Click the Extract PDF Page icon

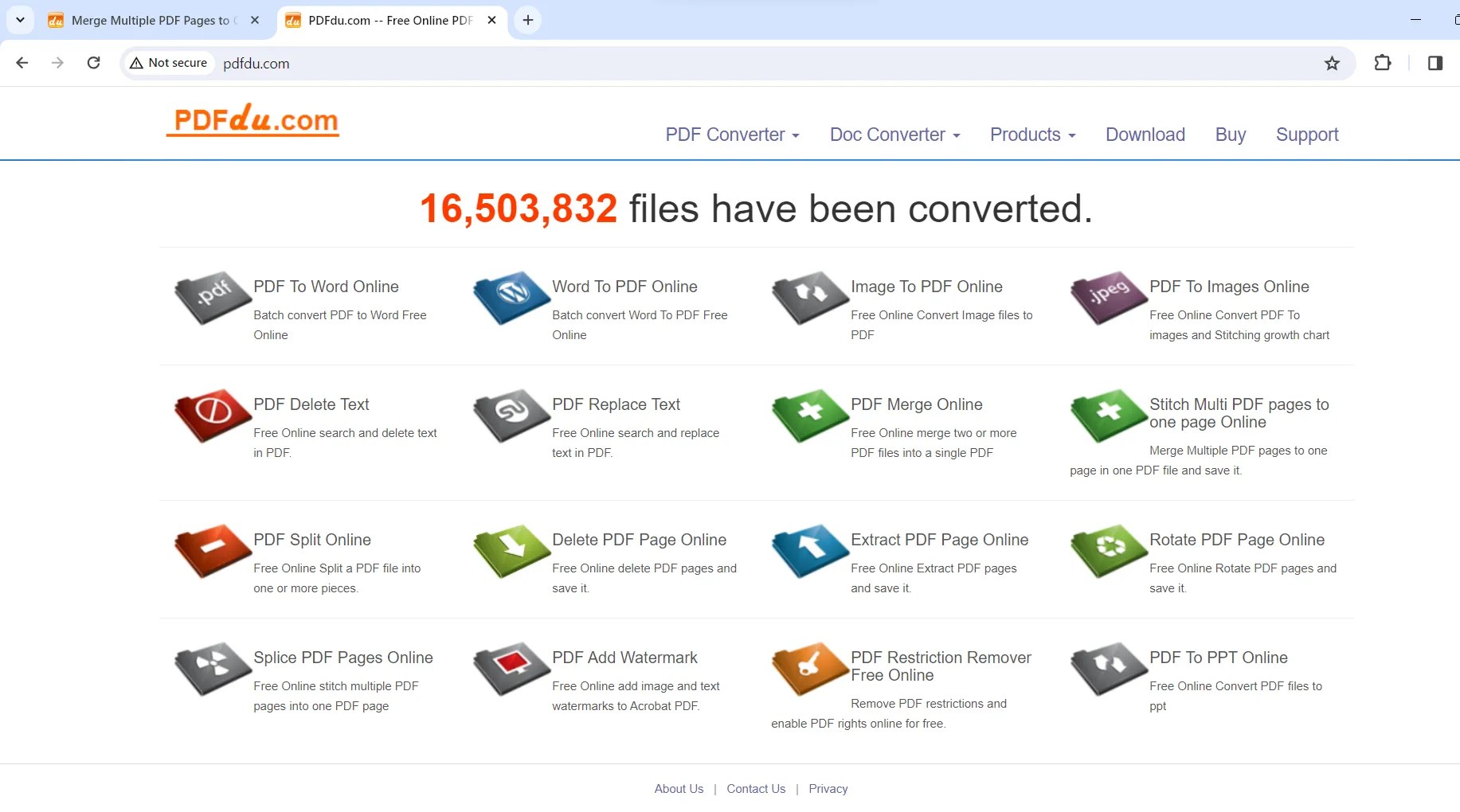(808, 551)
